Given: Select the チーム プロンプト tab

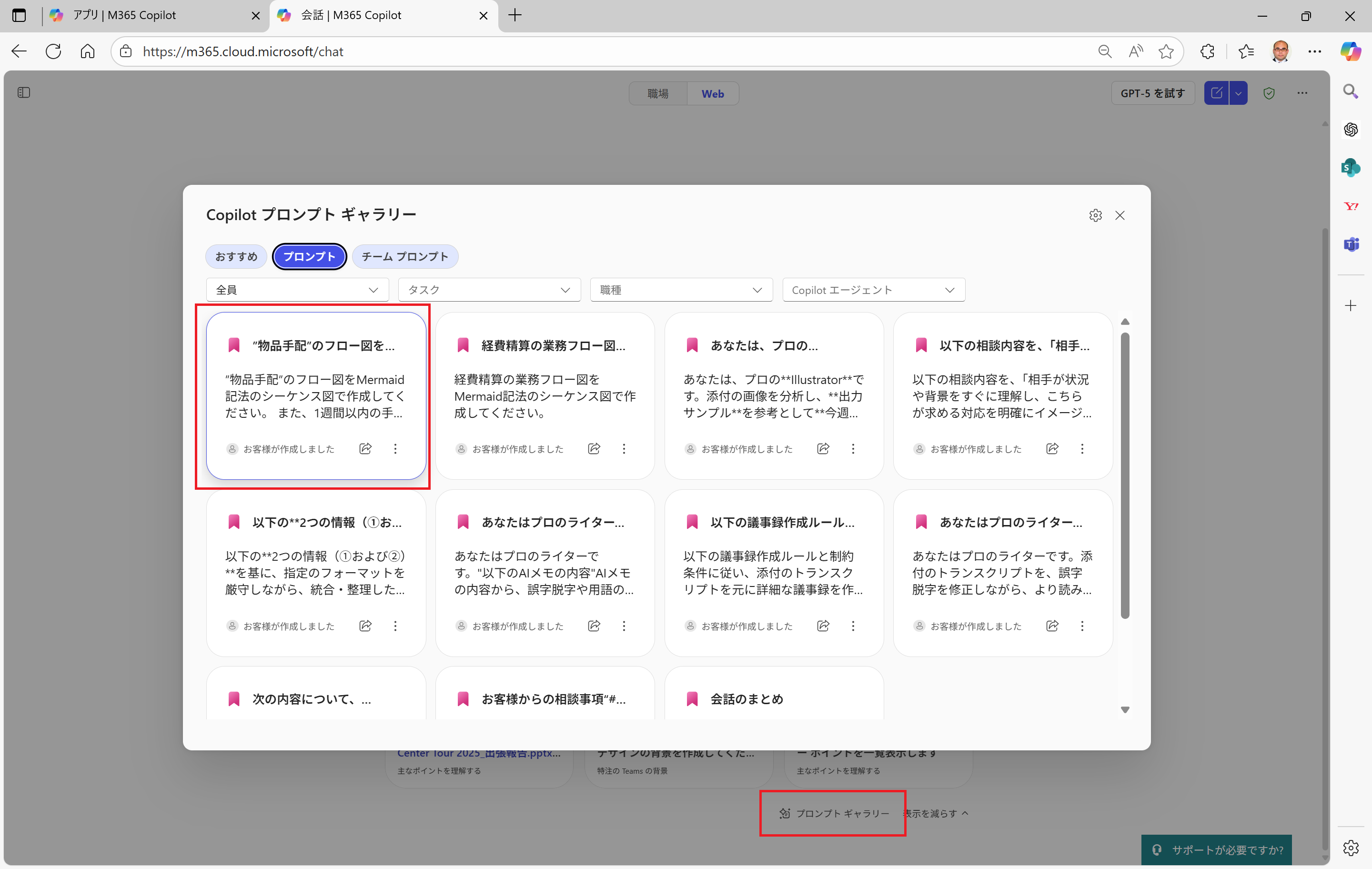Looking at the screenshot, I should tap(404, 256).
